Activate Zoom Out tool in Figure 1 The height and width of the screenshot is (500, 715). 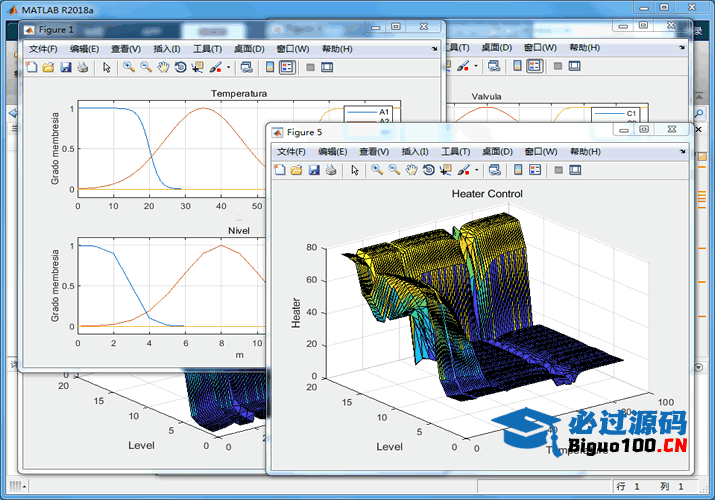tap(146, 67)
